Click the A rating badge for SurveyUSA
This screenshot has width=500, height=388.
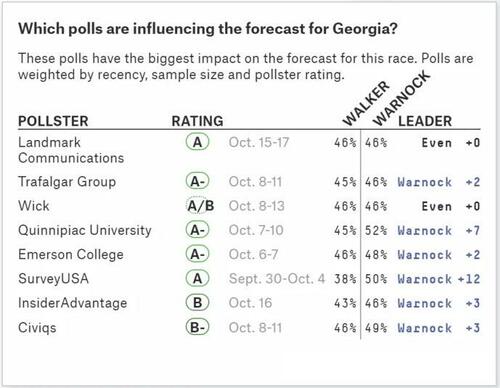197,278
